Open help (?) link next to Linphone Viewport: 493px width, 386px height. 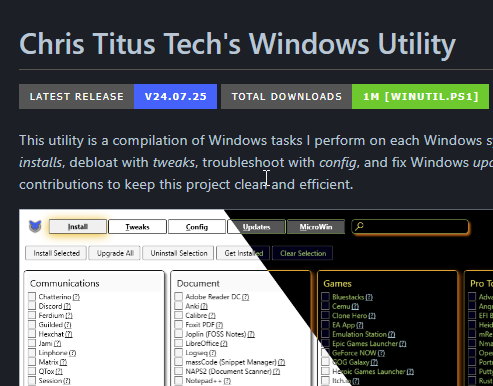[x=72, y=353]
